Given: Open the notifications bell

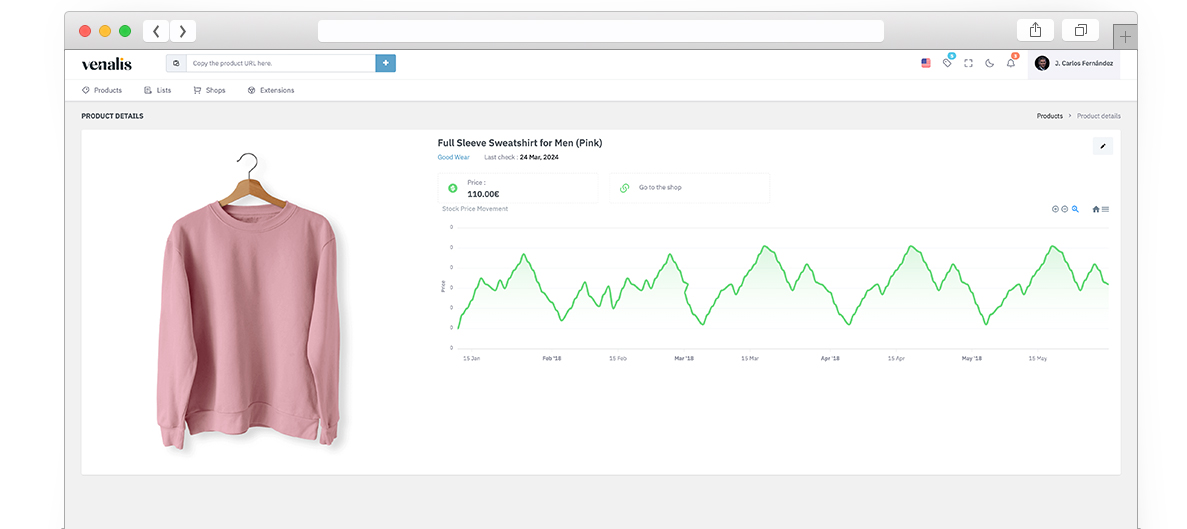Looking at the screenshot, I should point(1010,63).
